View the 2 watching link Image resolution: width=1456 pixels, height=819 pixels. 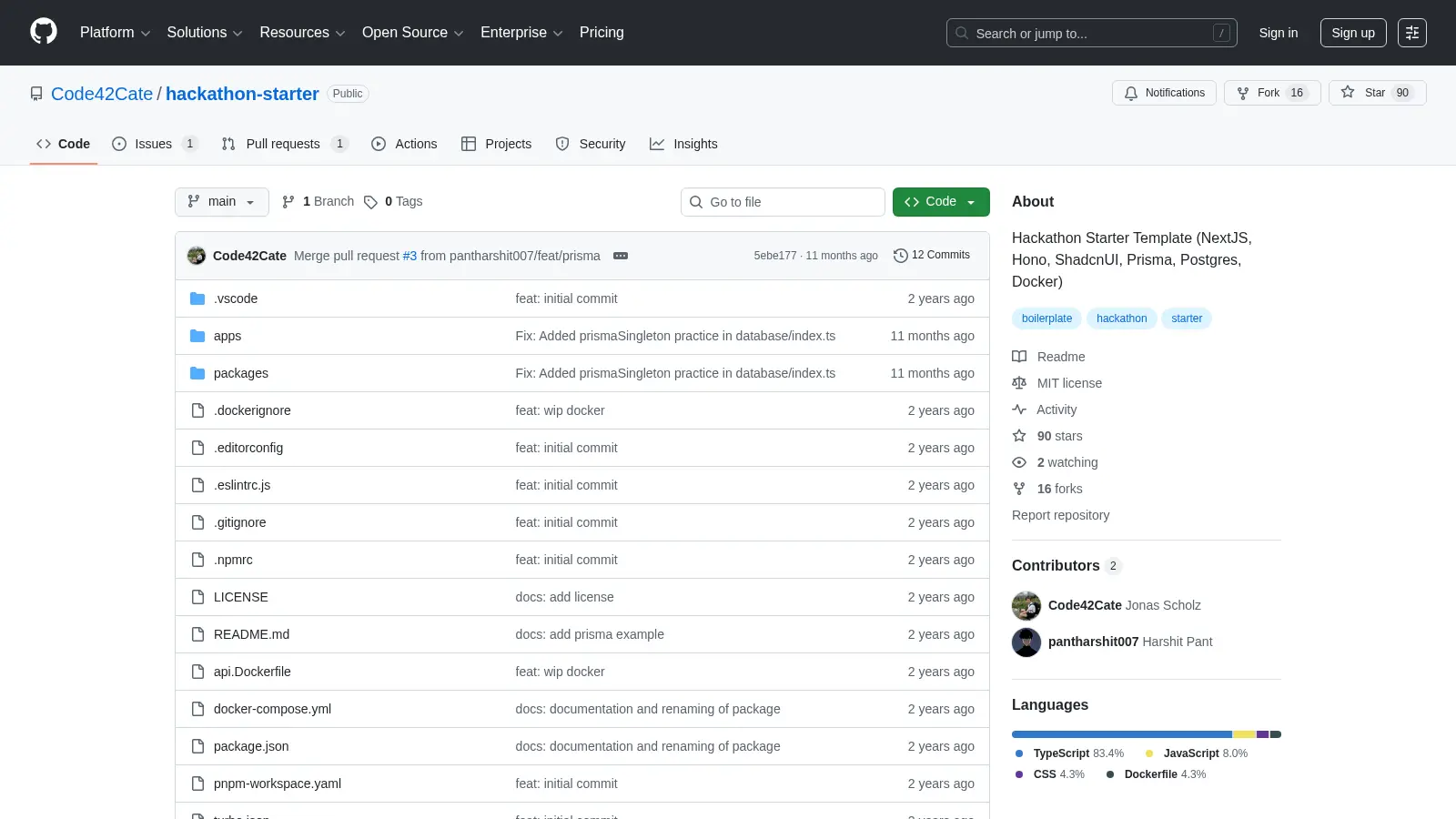1056,462
